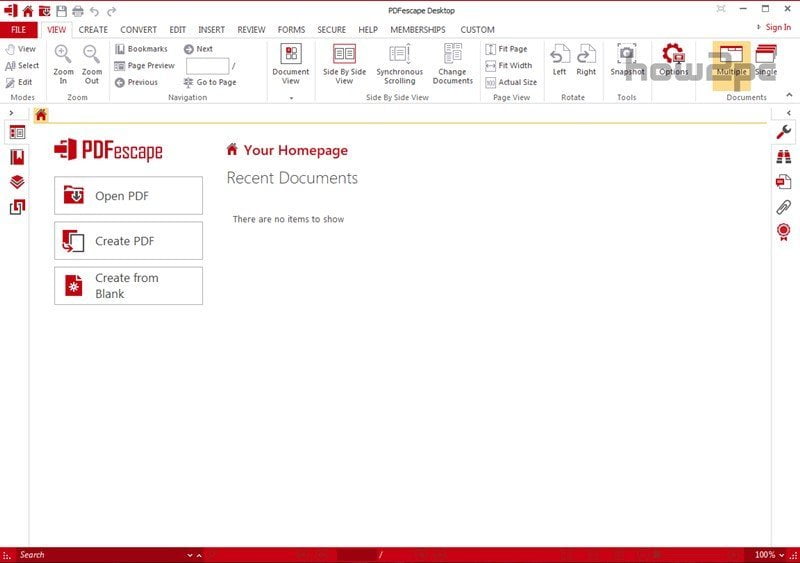Activate the Select text mode
The image size is (800, 563).
tap(22, 65)
